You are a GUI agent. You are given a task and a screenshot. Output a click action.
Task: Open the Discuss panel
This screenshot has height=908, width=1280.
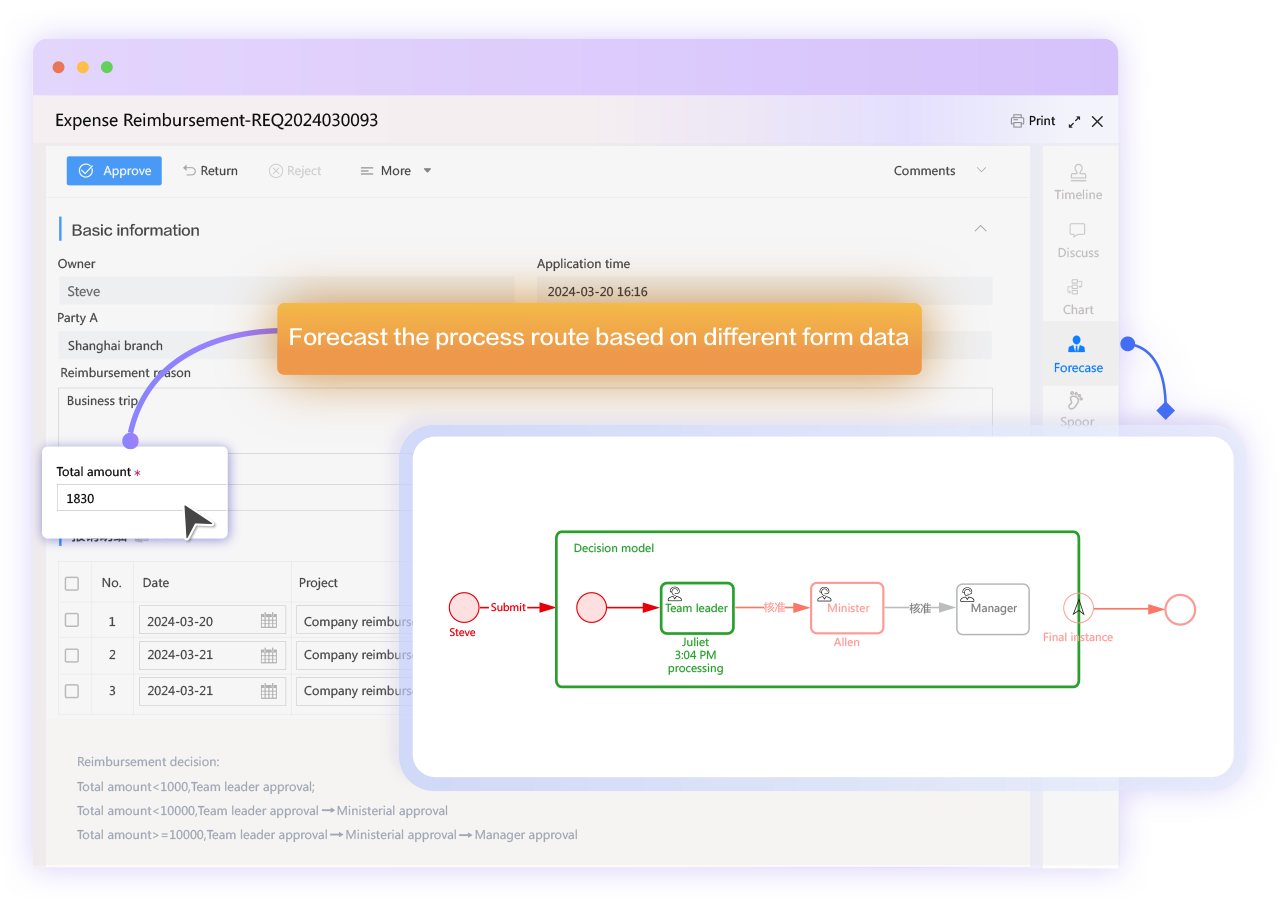pos(1078,240)
